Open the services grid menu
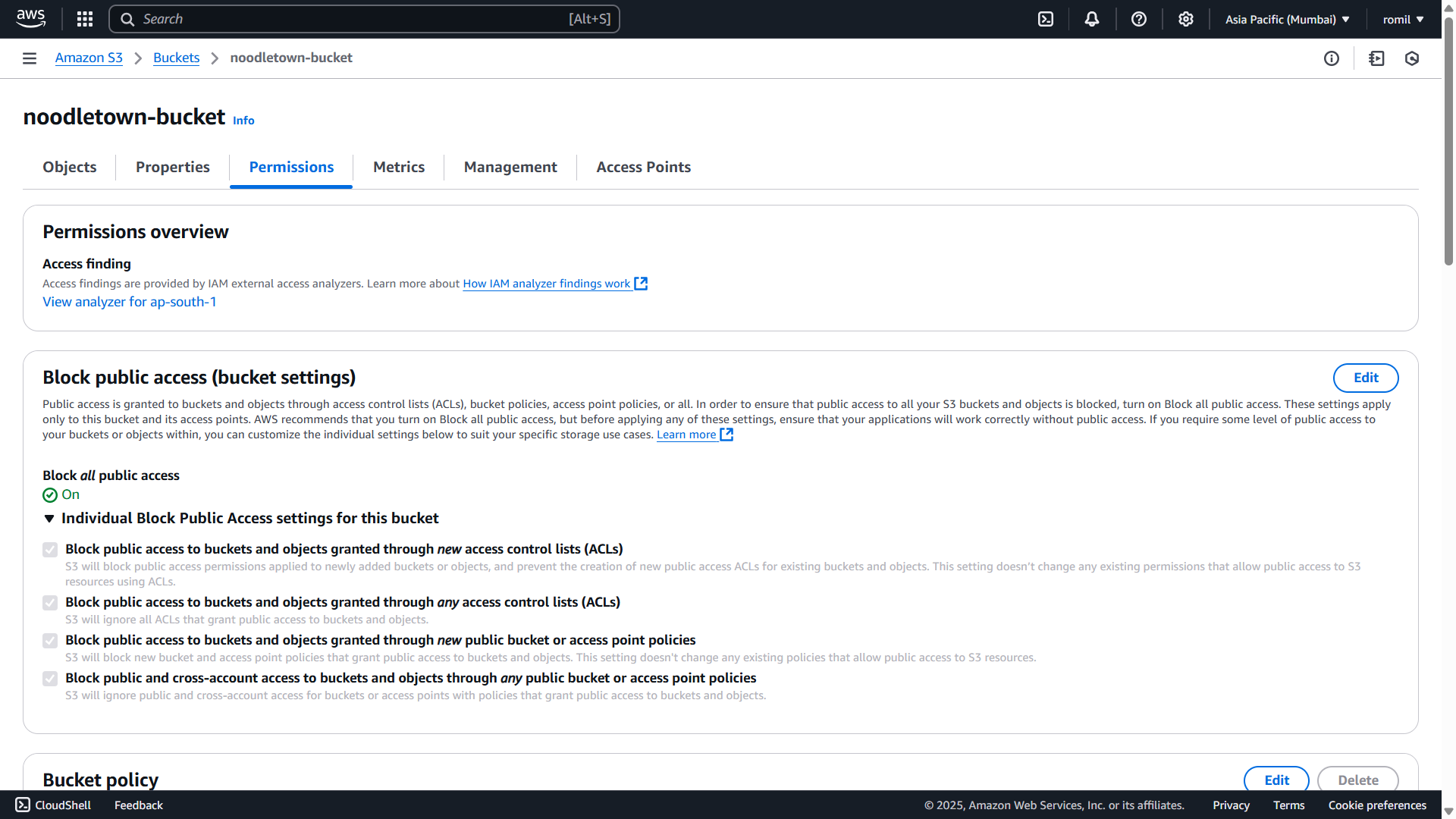Screen dimensions: 1456x819 point(85,19)
